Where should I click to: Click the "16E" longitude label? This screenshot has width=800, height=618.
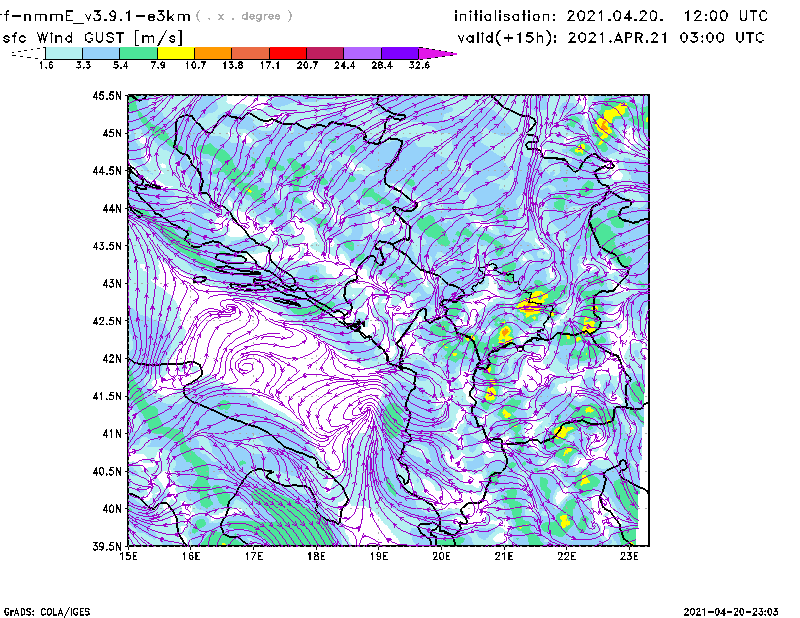(191, 556)
